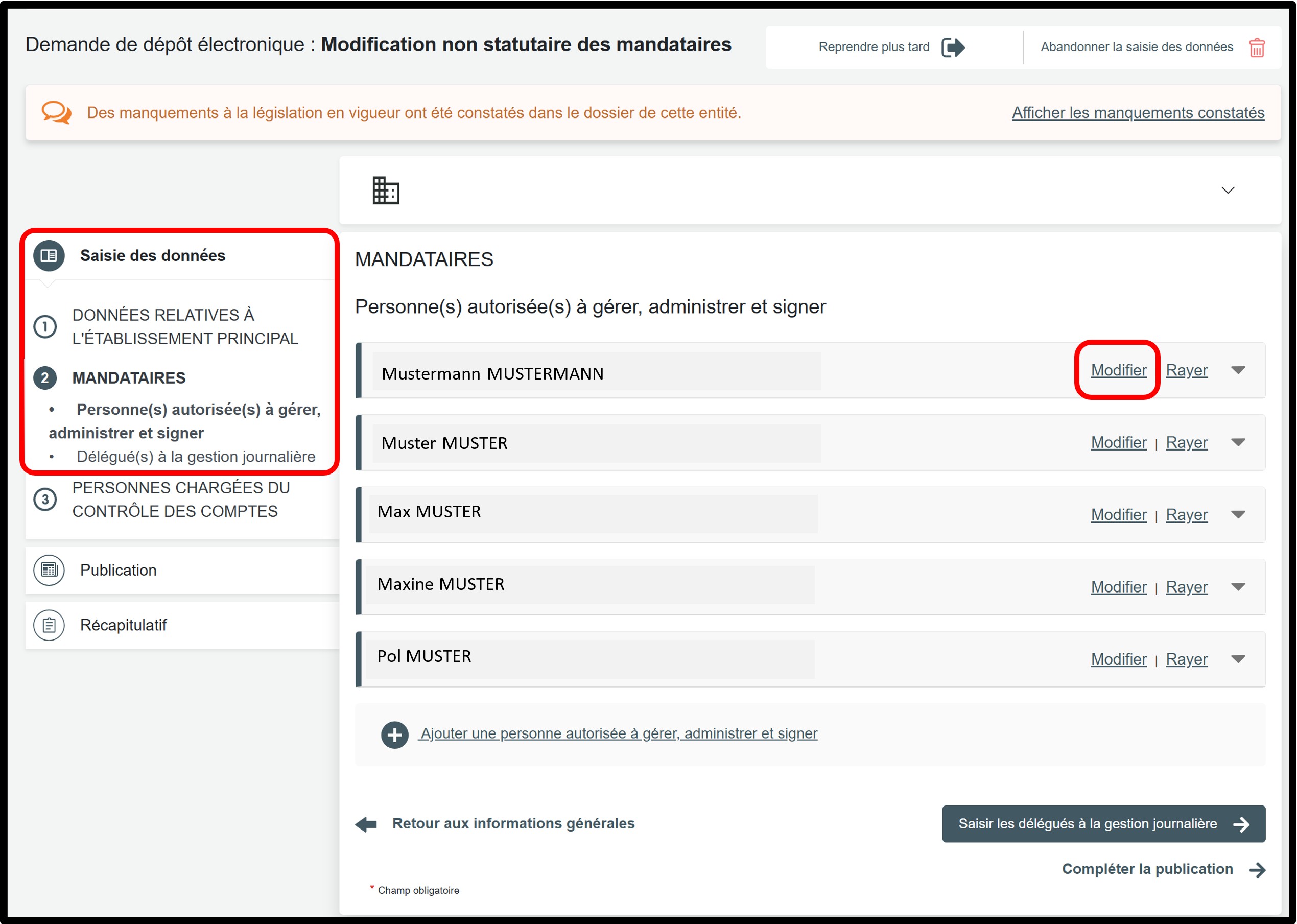
Task: Expand the Max MUSTER row arrow
Action: [1238, 514]
